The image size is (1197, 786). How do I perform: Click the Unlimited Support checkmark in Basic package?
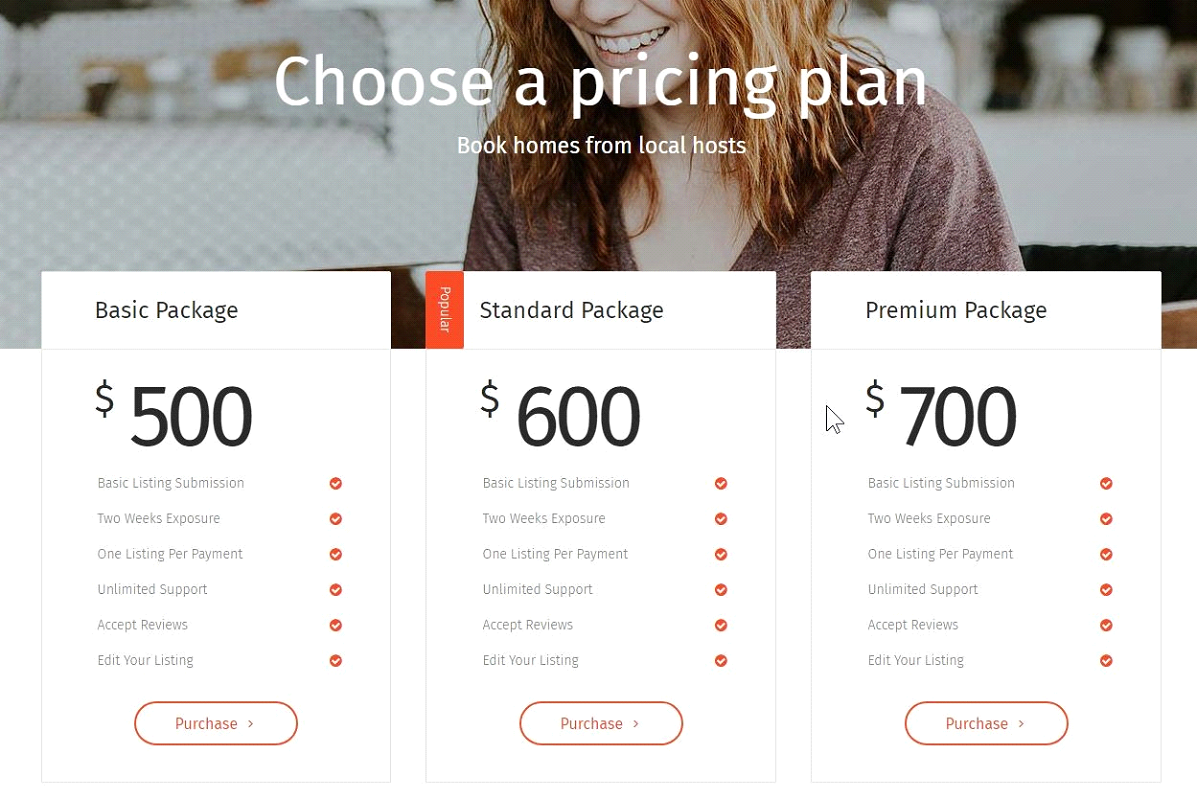(336, 590)
